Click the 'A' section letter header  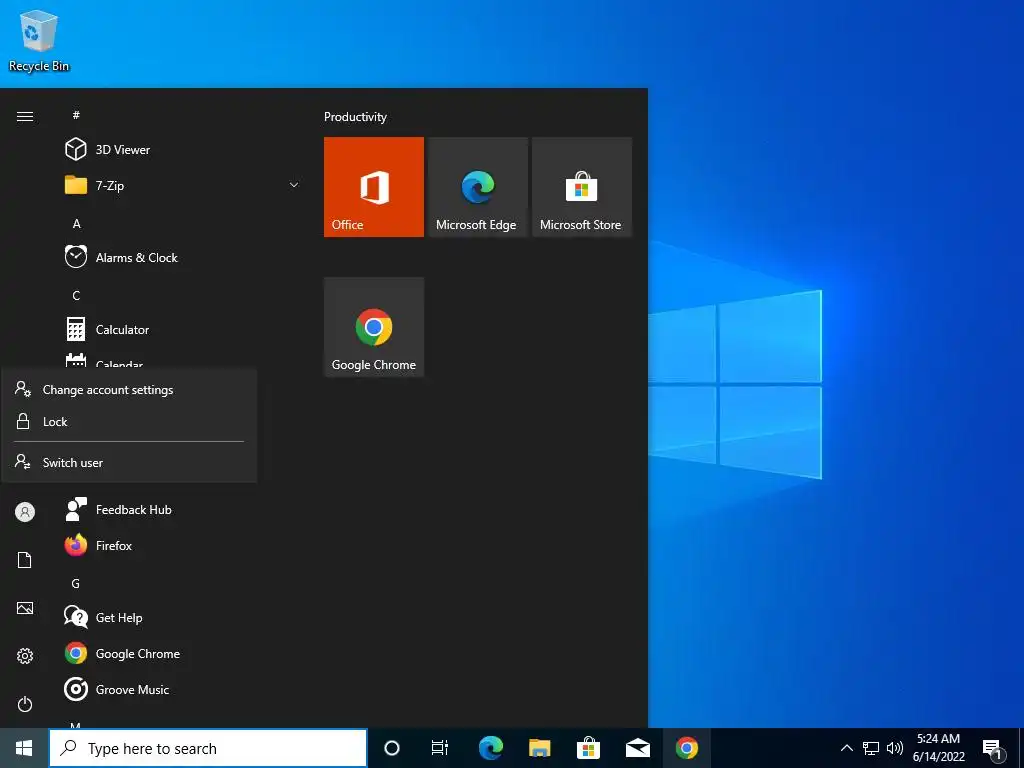(76, 223)
